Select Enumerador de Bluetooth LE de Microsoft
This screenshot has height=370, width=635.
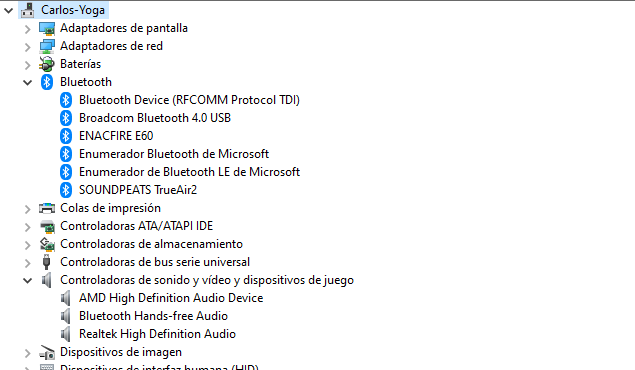click(x=189, y=172)
